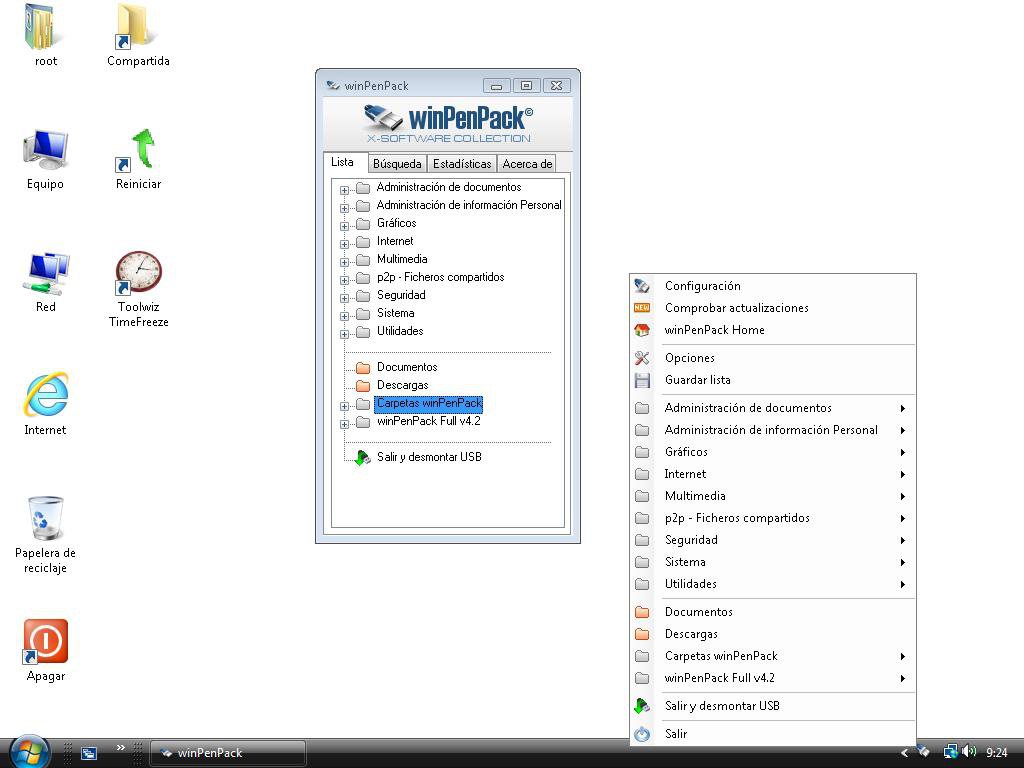This screenshot has width=1024, height=768.
Task: Open the root folder desktop icon
Action: coord(45,27)
